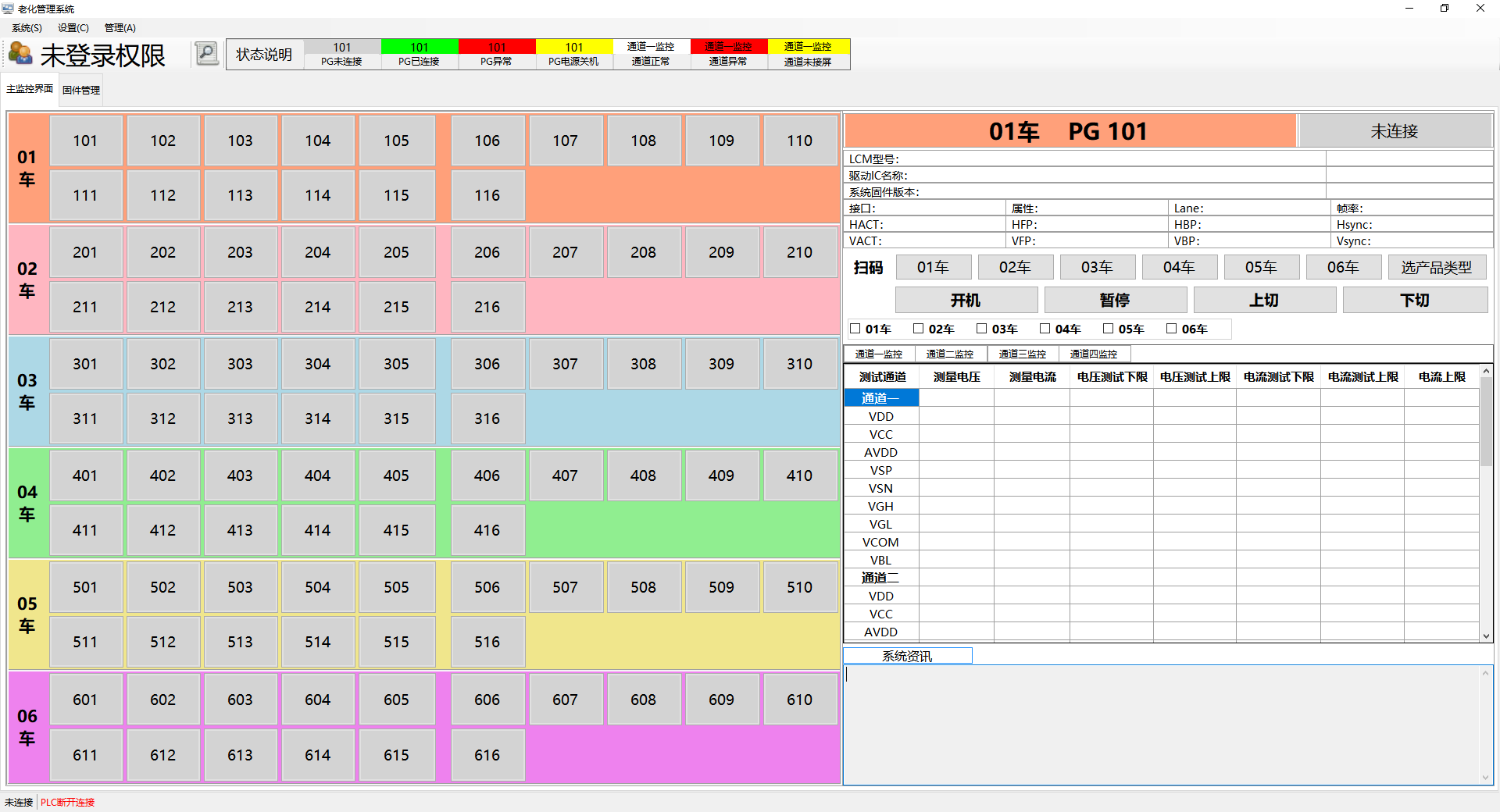Click the green PG已连接 status swatch
The width and height of the screenshot is (1500, 812).
[420, 54]
